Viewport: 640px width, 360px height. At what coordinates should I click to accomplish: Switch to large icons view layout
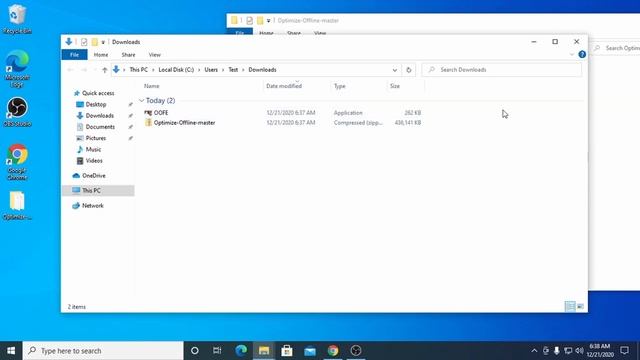(580, 307)
